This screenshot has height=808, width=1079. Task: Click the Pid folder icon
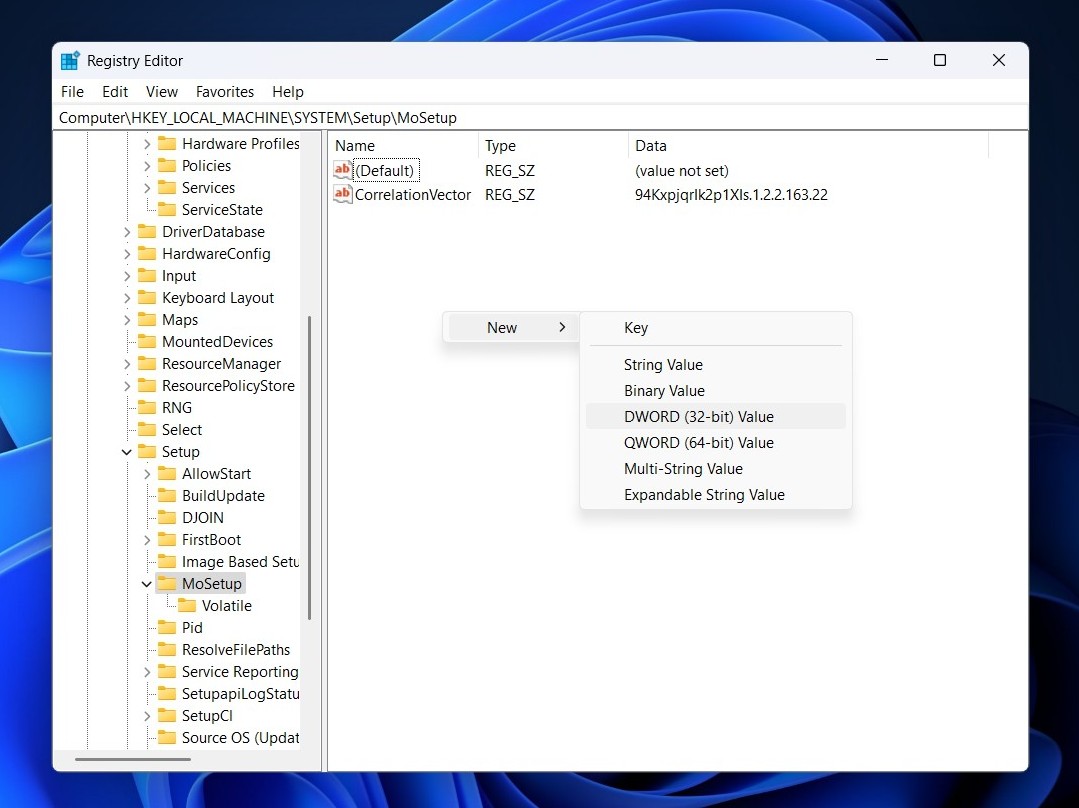166,627
